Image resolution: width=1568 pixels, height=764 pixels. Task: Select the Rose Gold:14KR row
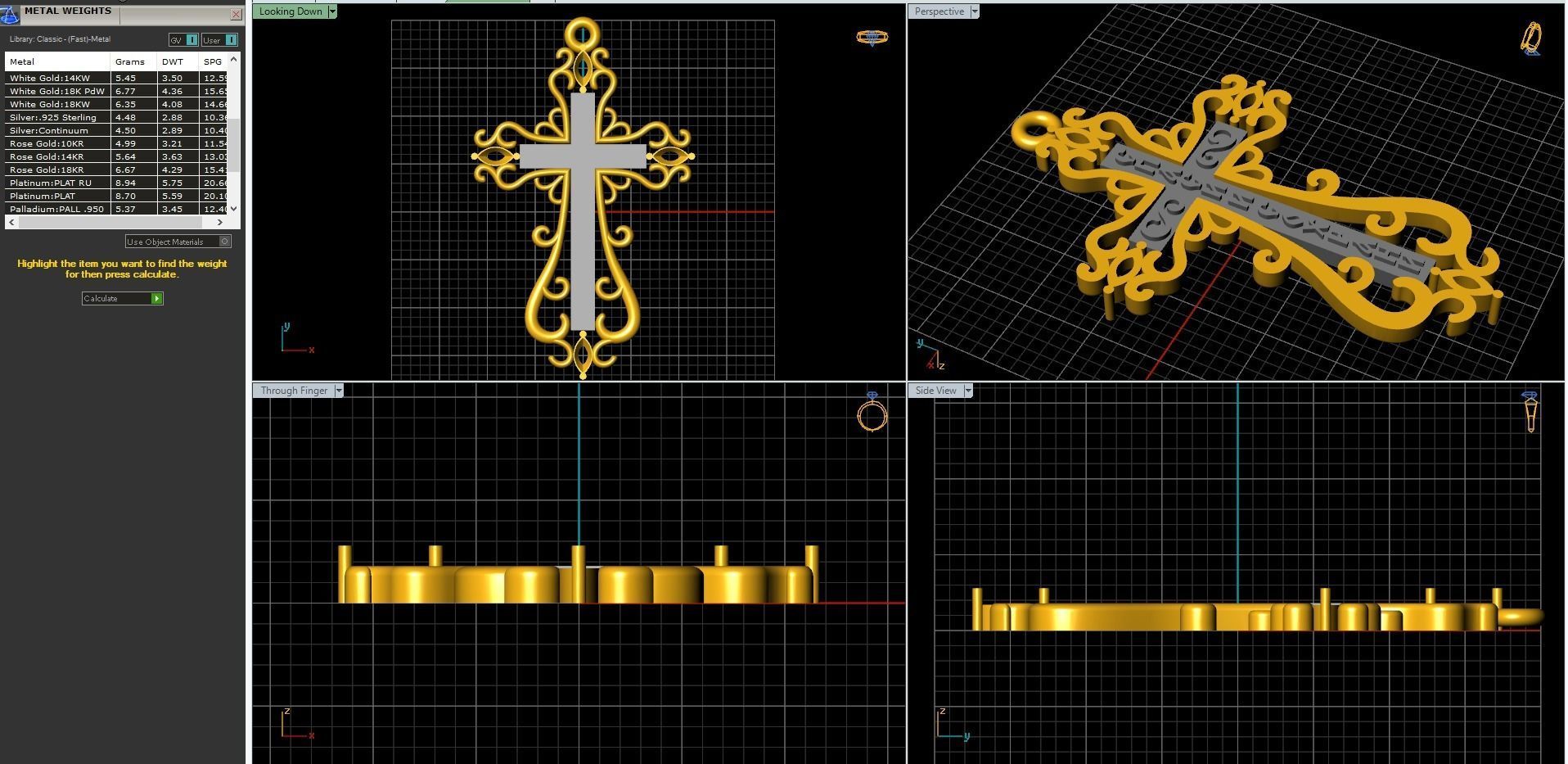click(x=116, y=156)
